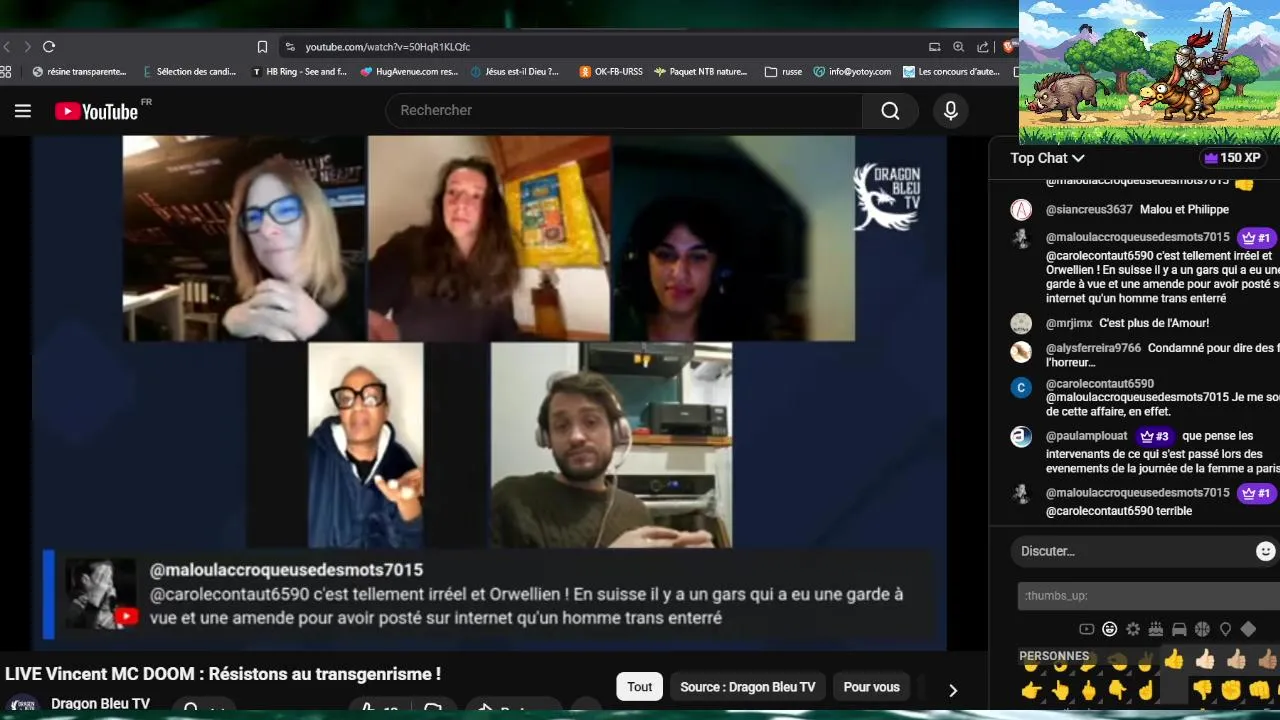The height and width of the screenshot is (720, 1280).
Task: Click the emoji search field :thumbs_up:
Action: tap(1148, 596)
